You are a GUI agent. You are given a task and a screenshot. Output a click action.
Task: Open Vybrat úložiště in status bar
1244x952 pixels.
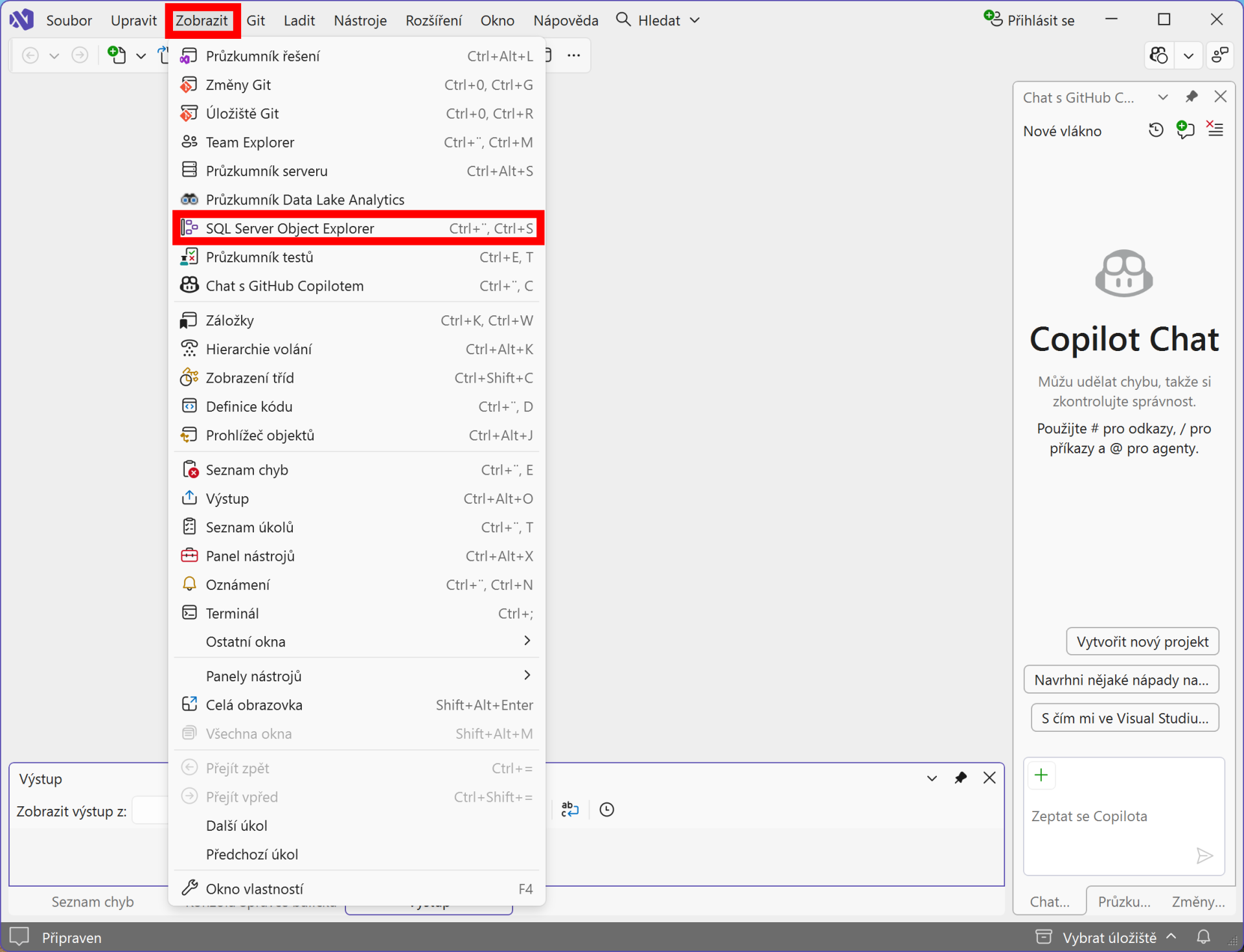click(1106, 937)
